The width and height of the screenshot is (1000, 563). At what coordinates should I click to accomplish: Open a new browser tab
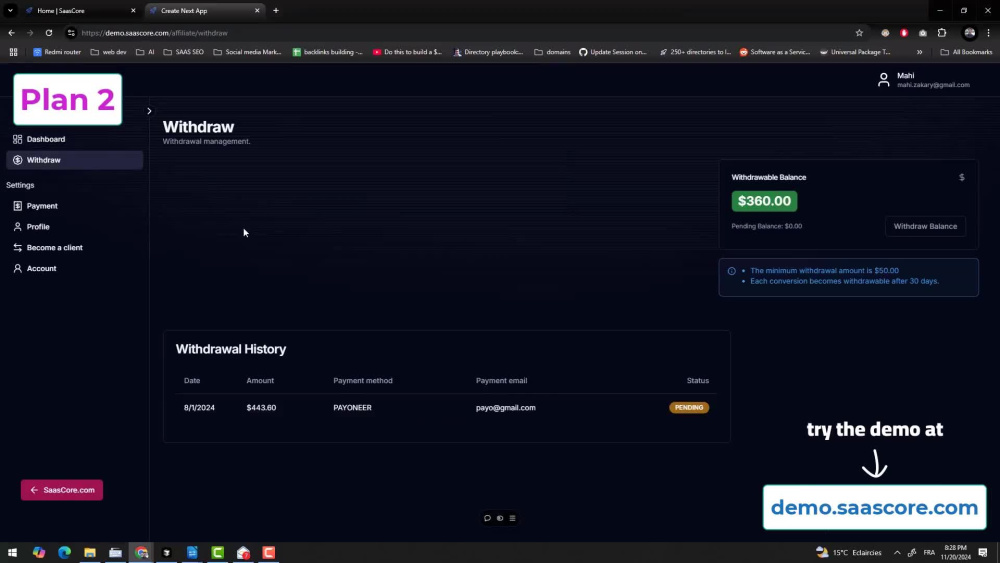coord(276,11)
